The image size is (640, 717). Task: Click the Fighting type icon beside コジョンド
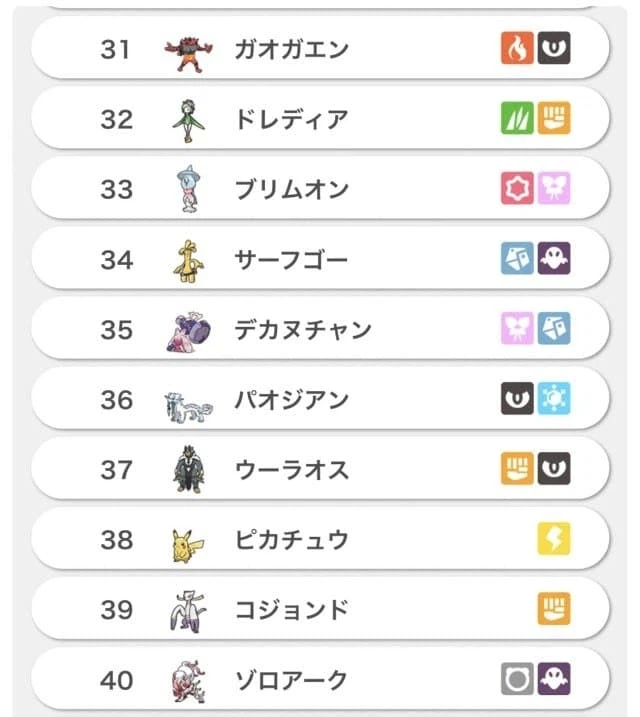(554, 609)
